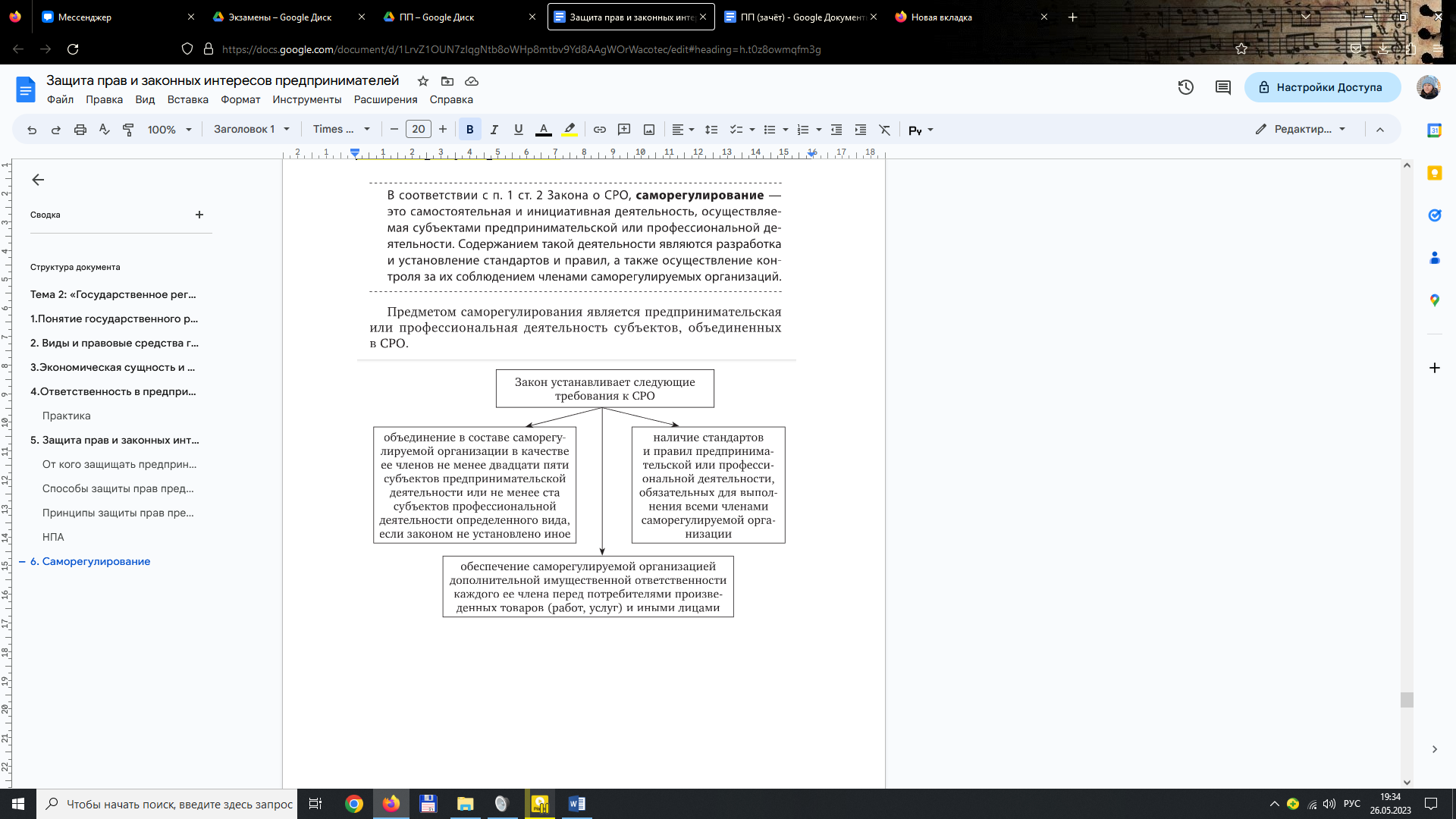
Task: Toggle italic formatting
Action: [494, 130]
